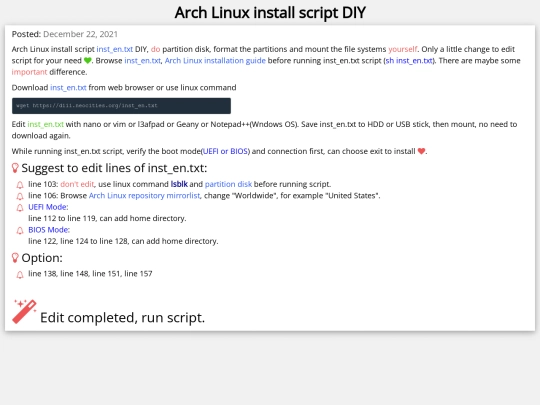This screenshot has width=540, height=405.
Task: Click "Suggest to edit lines of inst_en.txt:" heading
Action: click(114, 168)
